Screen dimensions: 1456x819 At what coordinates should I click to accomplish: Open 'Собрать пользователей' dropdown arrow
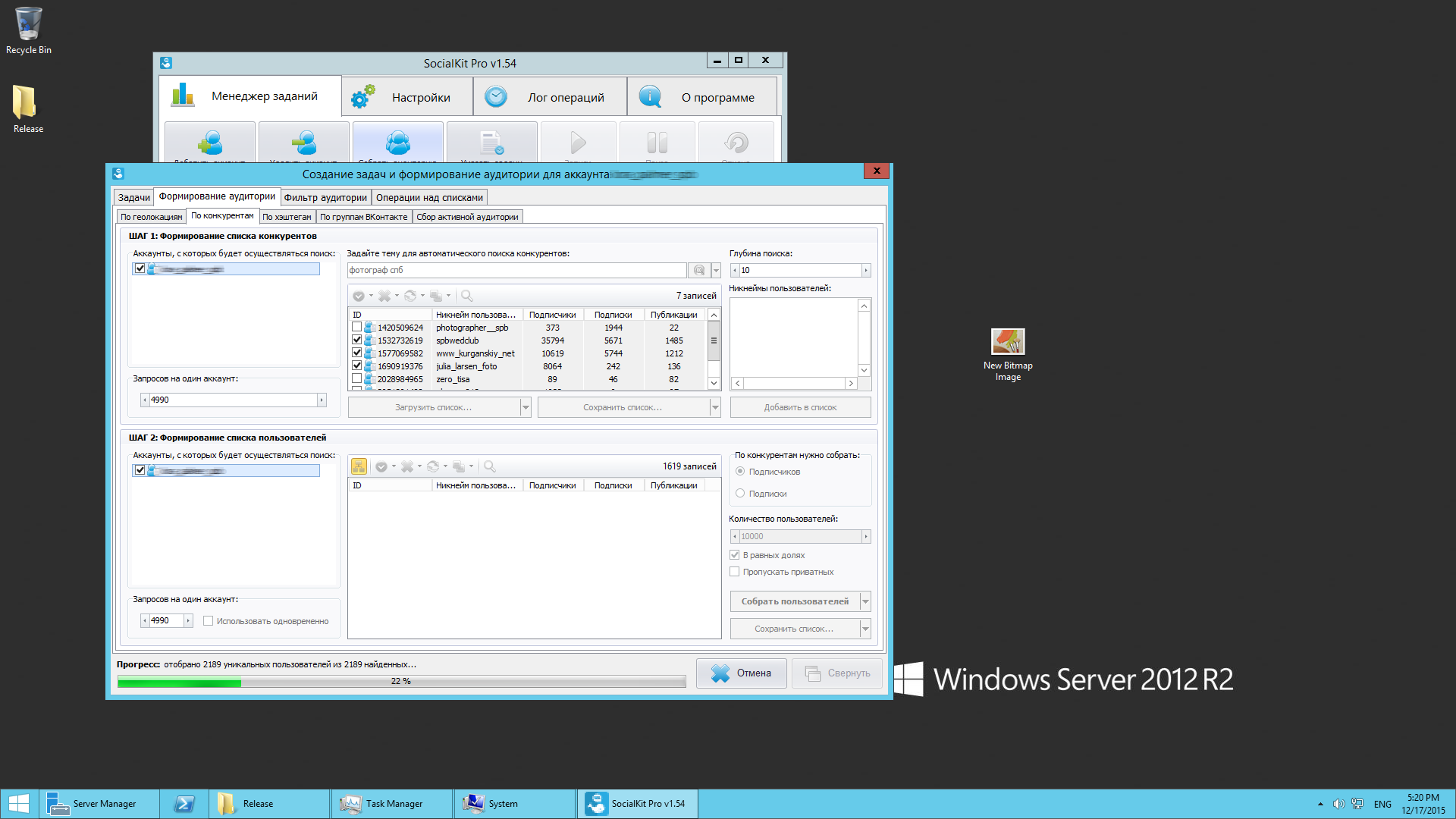tap(865, 601)
